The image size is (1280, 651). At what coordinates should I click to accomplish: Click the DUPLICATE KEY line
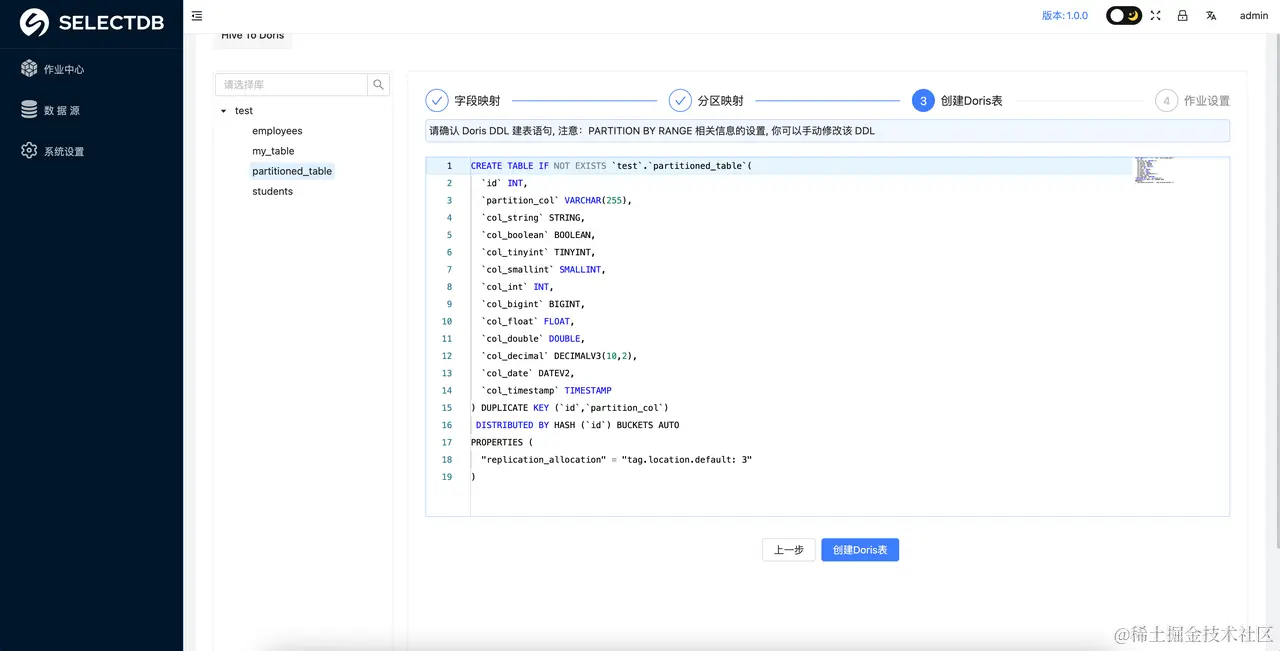pyautogui.click(x=569, y=408)
